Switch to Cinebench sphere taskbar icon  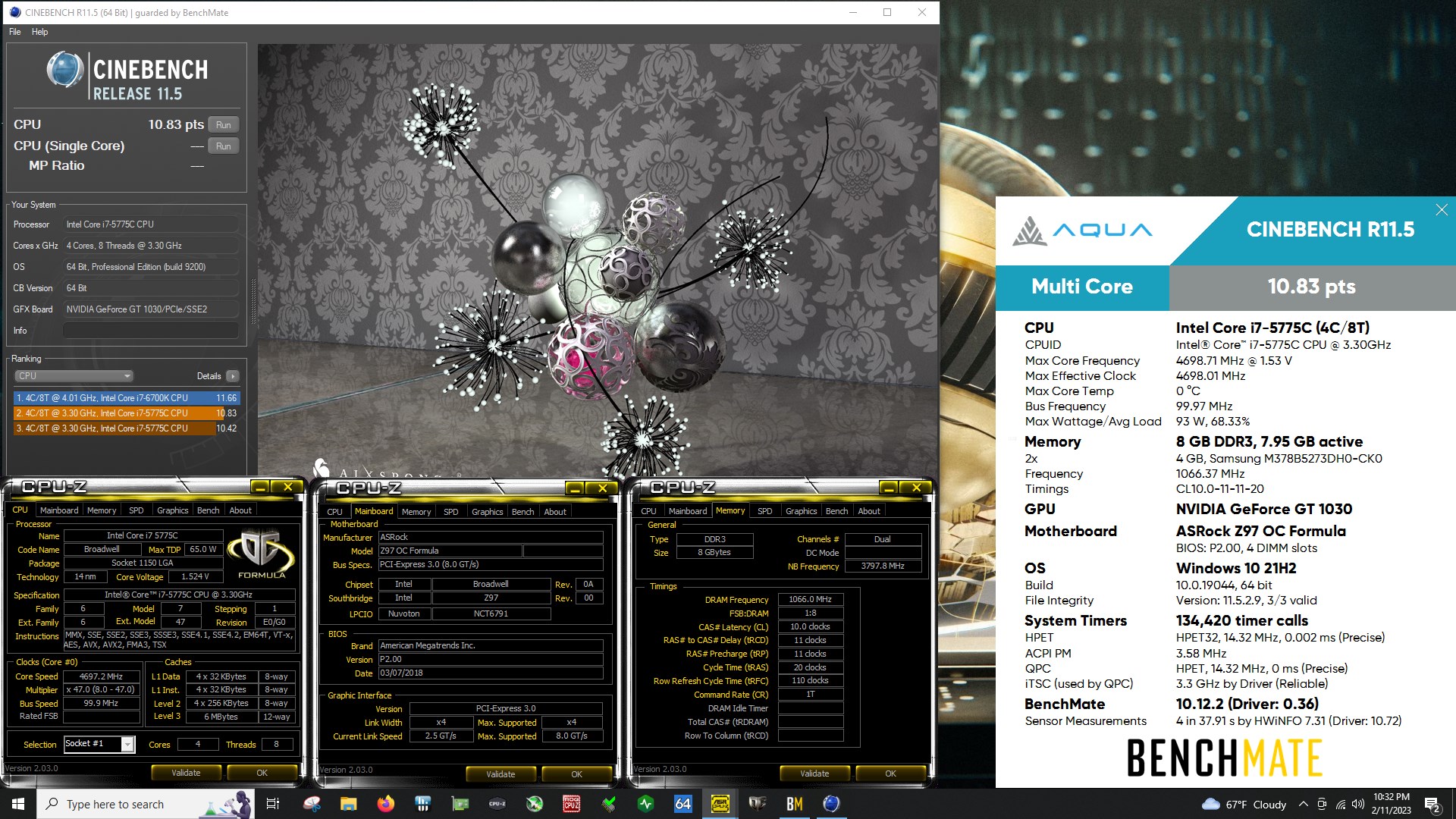tap(832, 804)
